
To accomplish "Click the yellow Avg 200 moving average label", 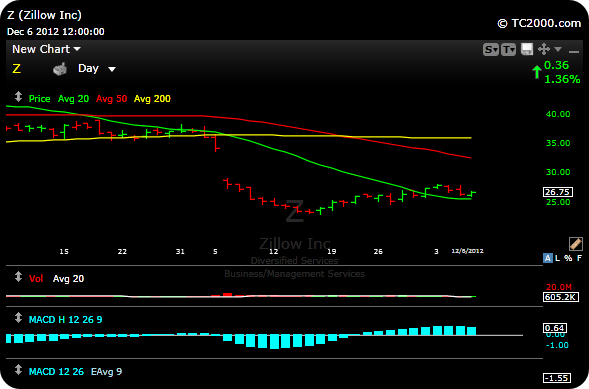I will (x=152, y=99).
